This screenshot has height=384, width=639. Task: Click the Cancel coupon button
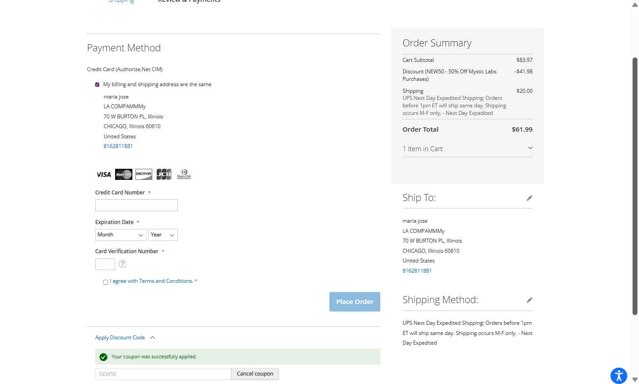pyautogui.click(x=255, y=374)
